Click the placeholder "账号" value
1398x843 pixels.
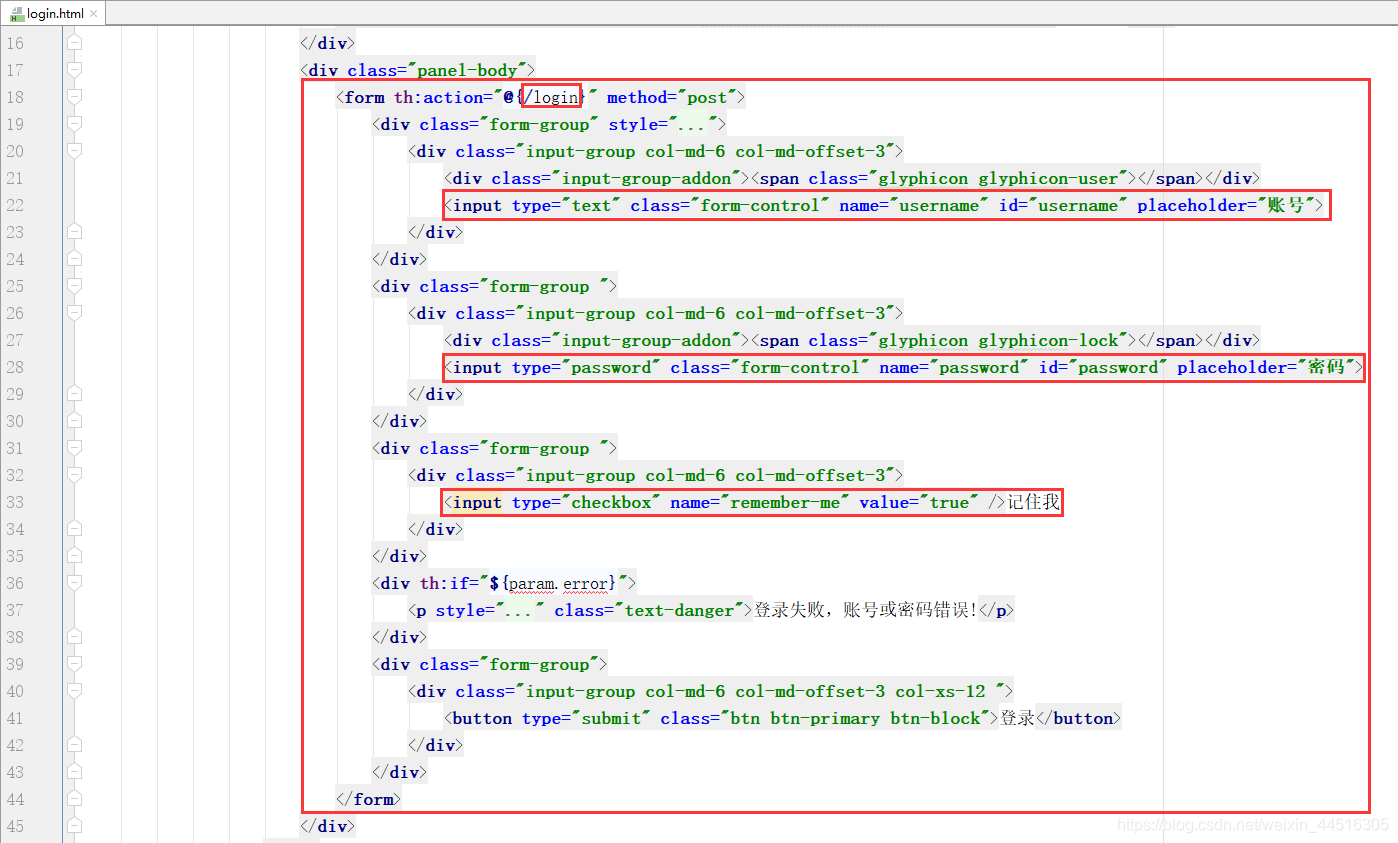[x=1285, y=205]
